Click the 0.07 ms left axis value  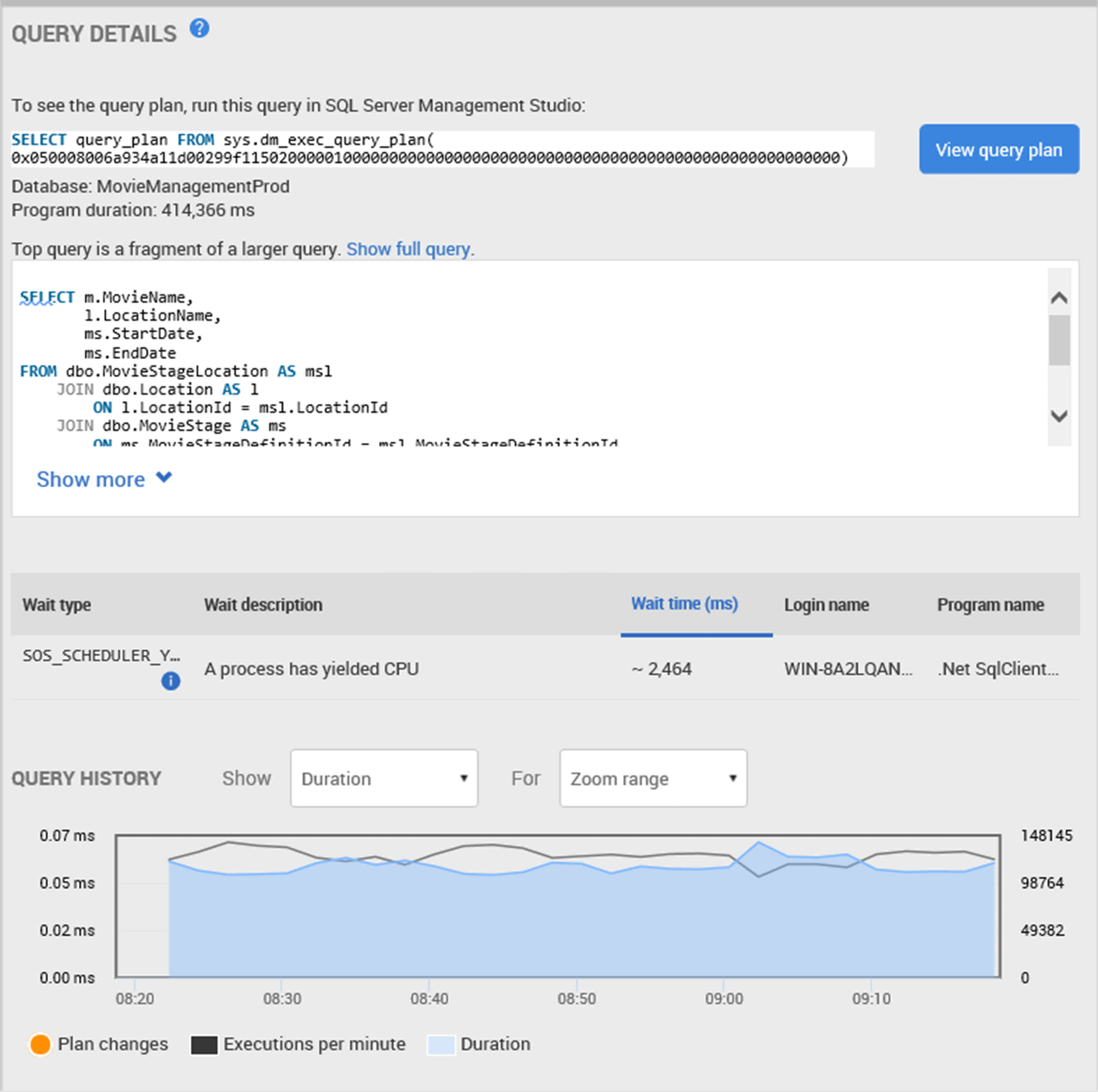tap(67, 835)
